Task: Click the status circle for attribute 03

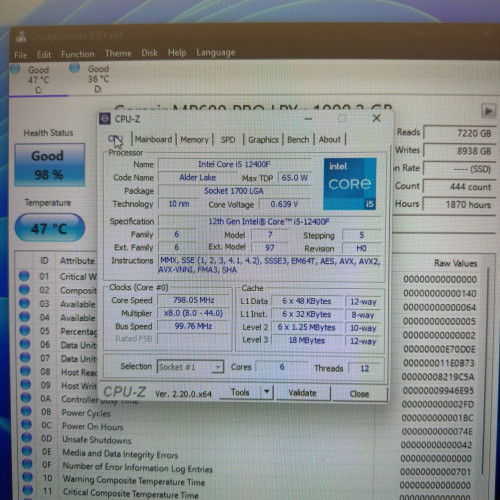Action: (x=25, y=303)
